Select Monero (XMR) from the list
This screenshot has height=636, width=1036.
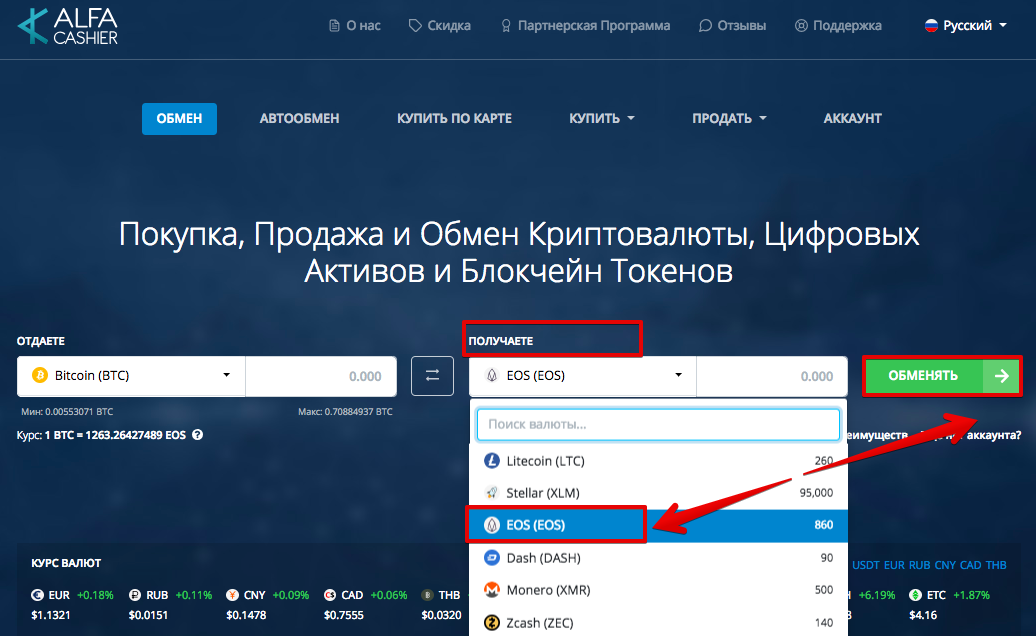coord(658,590)
